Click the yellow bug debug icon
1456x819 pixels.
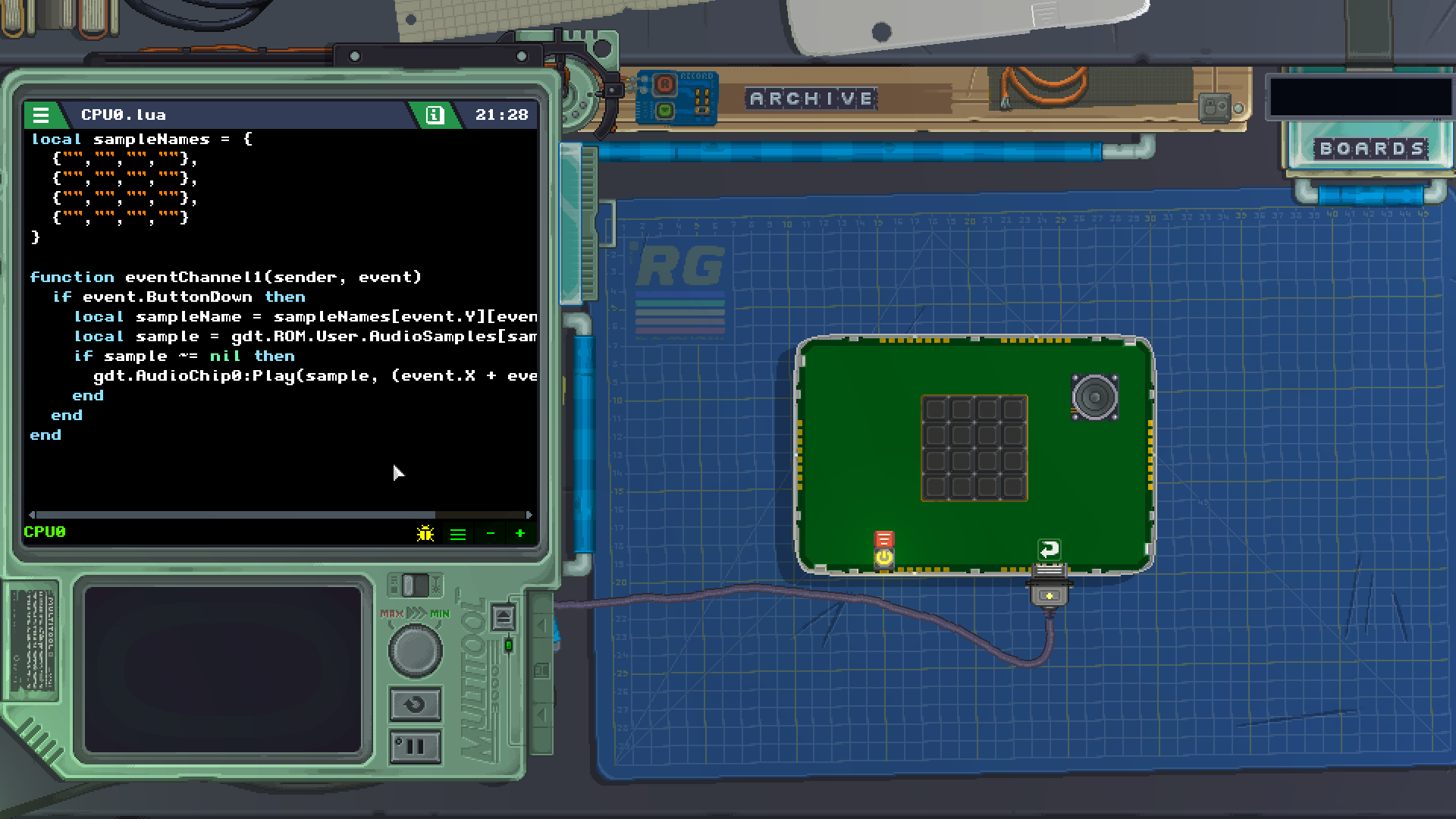425,534
